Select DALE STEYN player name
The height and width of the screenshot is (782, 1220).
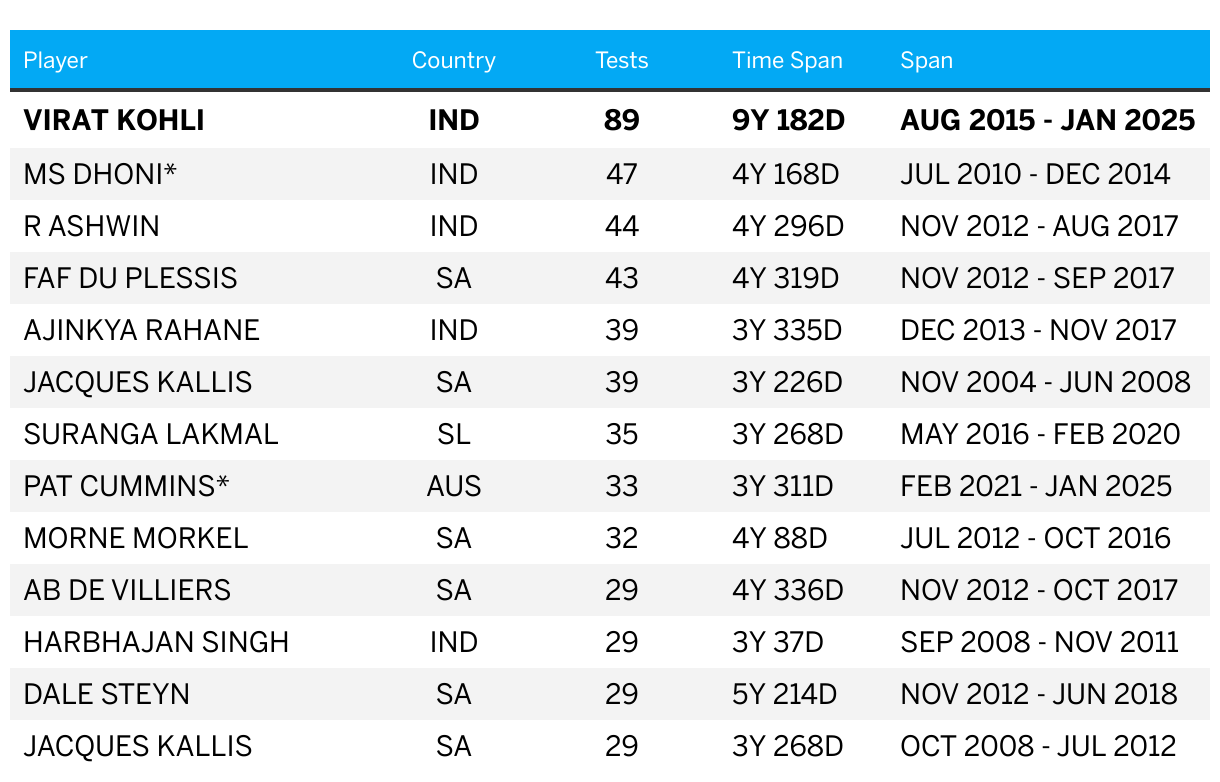pos(107,694)
